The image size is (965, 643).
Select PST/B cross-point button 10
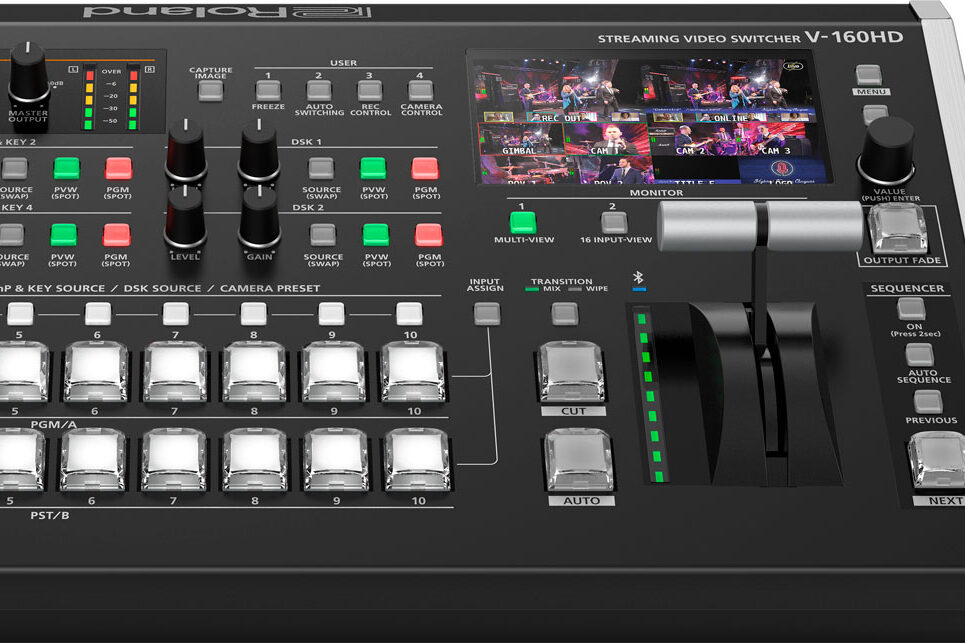tap(417, 460)
